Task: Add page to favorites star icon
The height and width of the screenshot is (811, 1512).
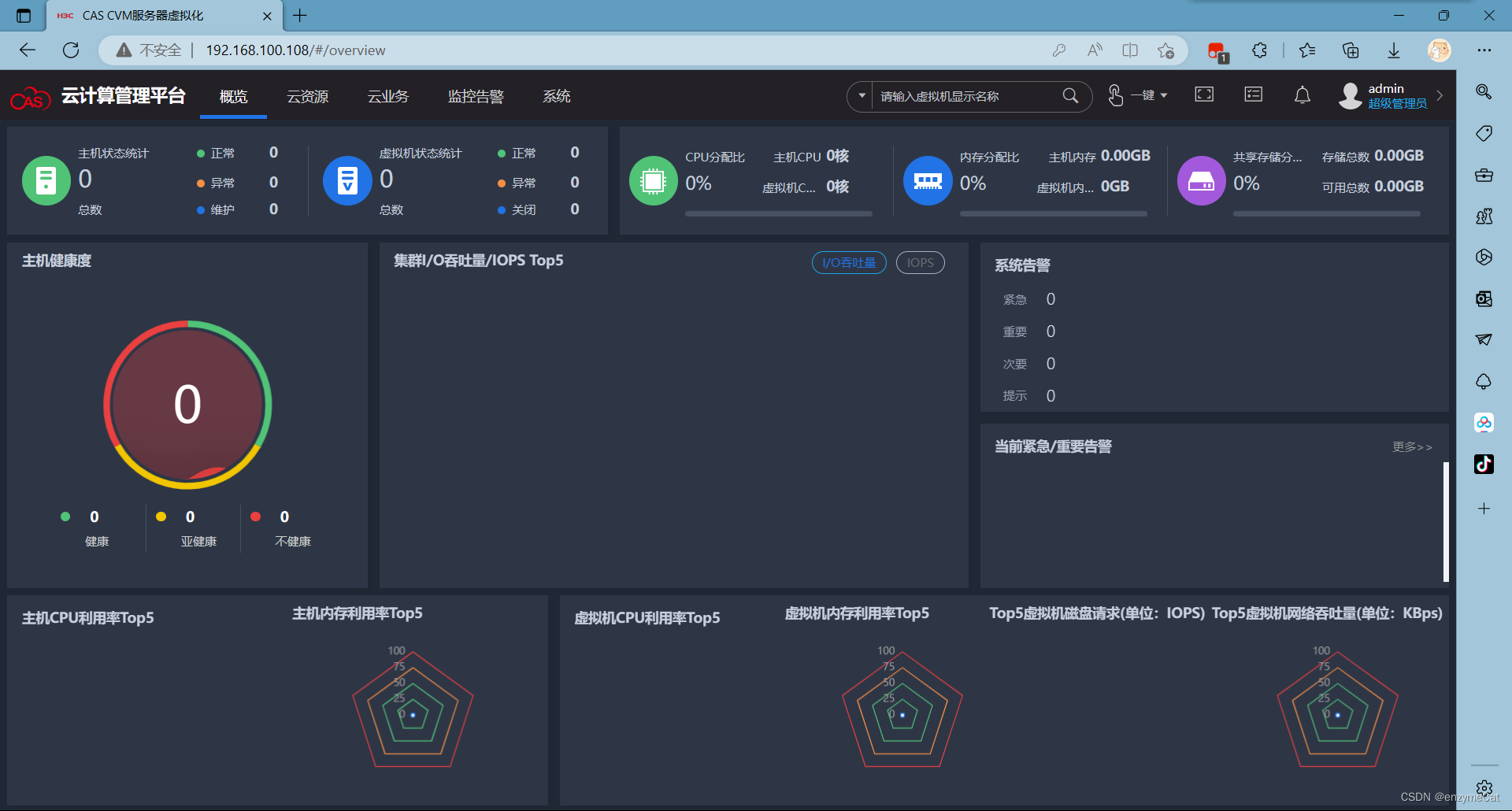Action: tap(1165, 50)
